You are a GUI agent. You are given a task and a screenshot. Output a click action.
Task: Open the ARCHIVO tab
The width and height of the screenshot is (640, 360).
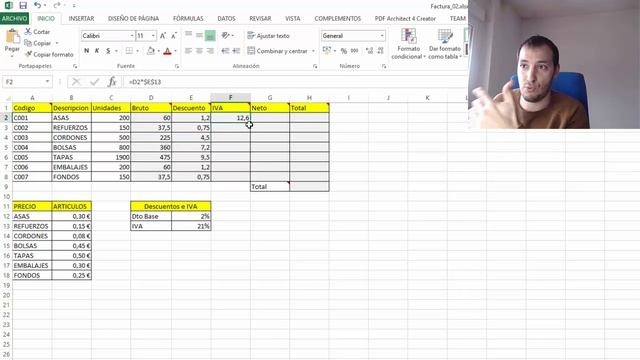coord(14,18)
